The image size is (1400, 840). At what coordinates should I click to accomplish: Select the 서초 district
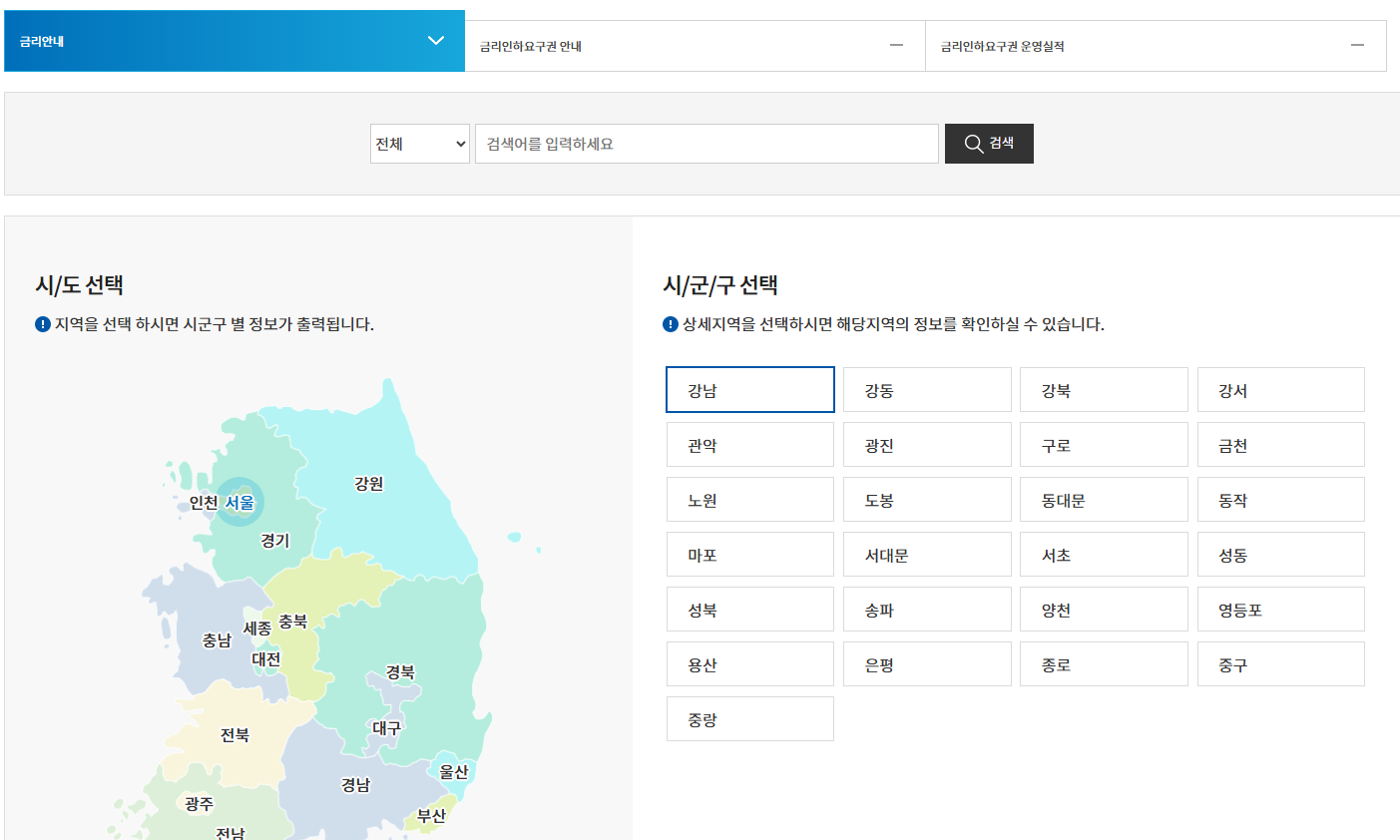[1104, 555]
